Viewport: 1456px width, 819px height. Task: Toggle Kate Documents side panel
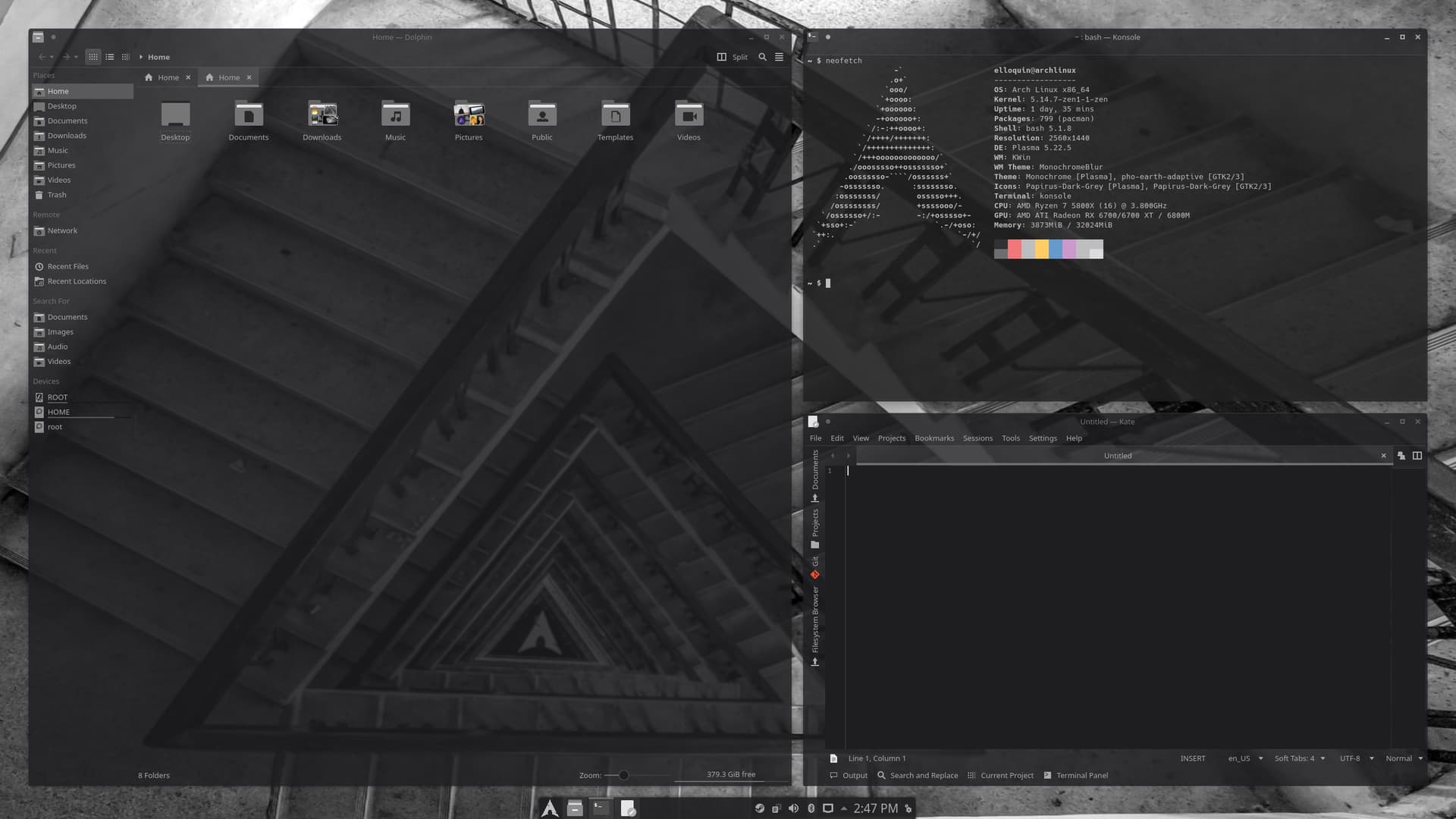click(x=815, y=476)
